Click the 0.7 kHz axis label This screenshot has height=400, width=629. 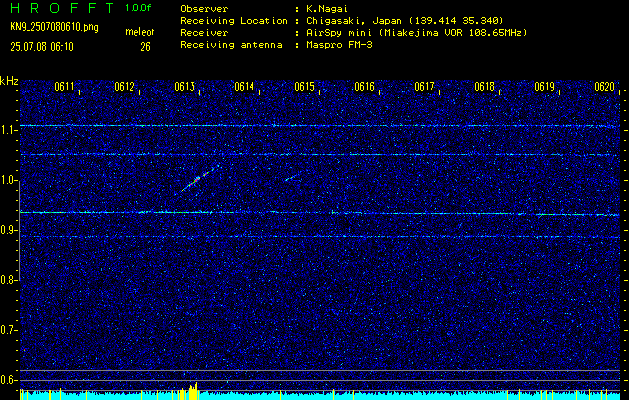pos(9,330)
